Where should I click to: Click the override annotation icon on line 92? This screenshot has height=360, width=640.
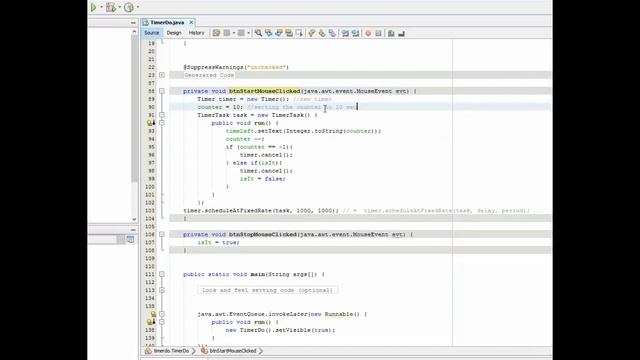(x=151, y=123)
